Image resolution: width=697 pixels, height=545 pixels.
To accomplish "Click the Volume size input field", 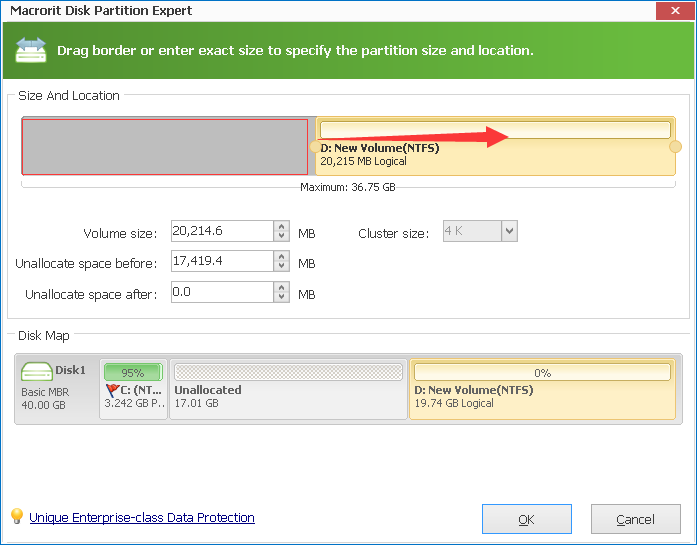I will click(x=222, y=231).
